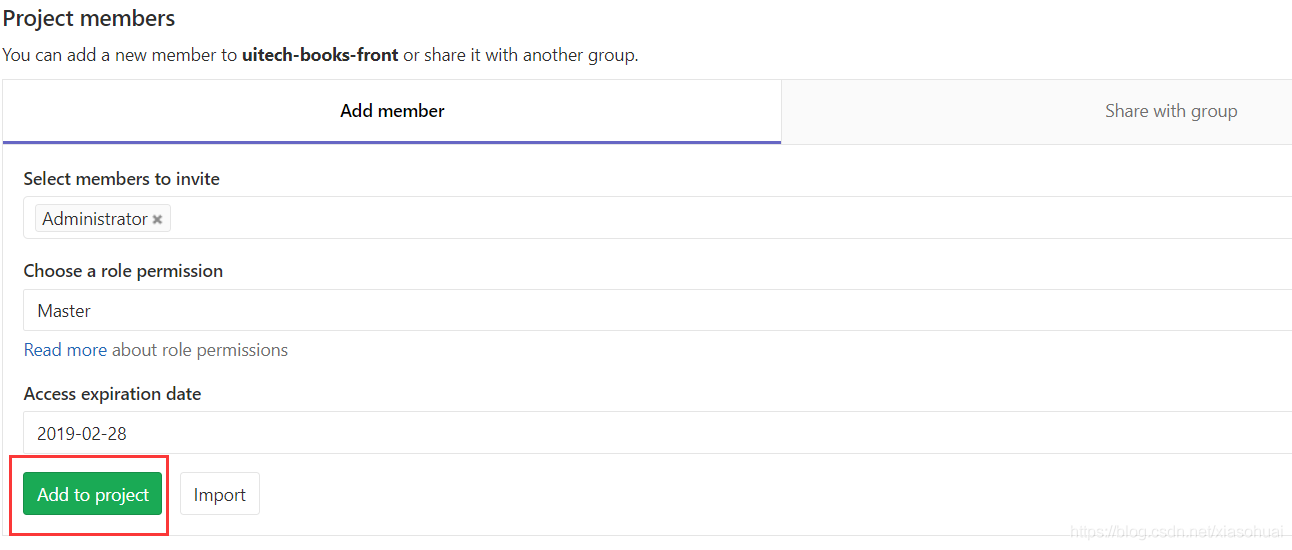Switch to the Add member tab
Screen dimensions: 1292x550
pyautogui.click(x=392, y=111)
